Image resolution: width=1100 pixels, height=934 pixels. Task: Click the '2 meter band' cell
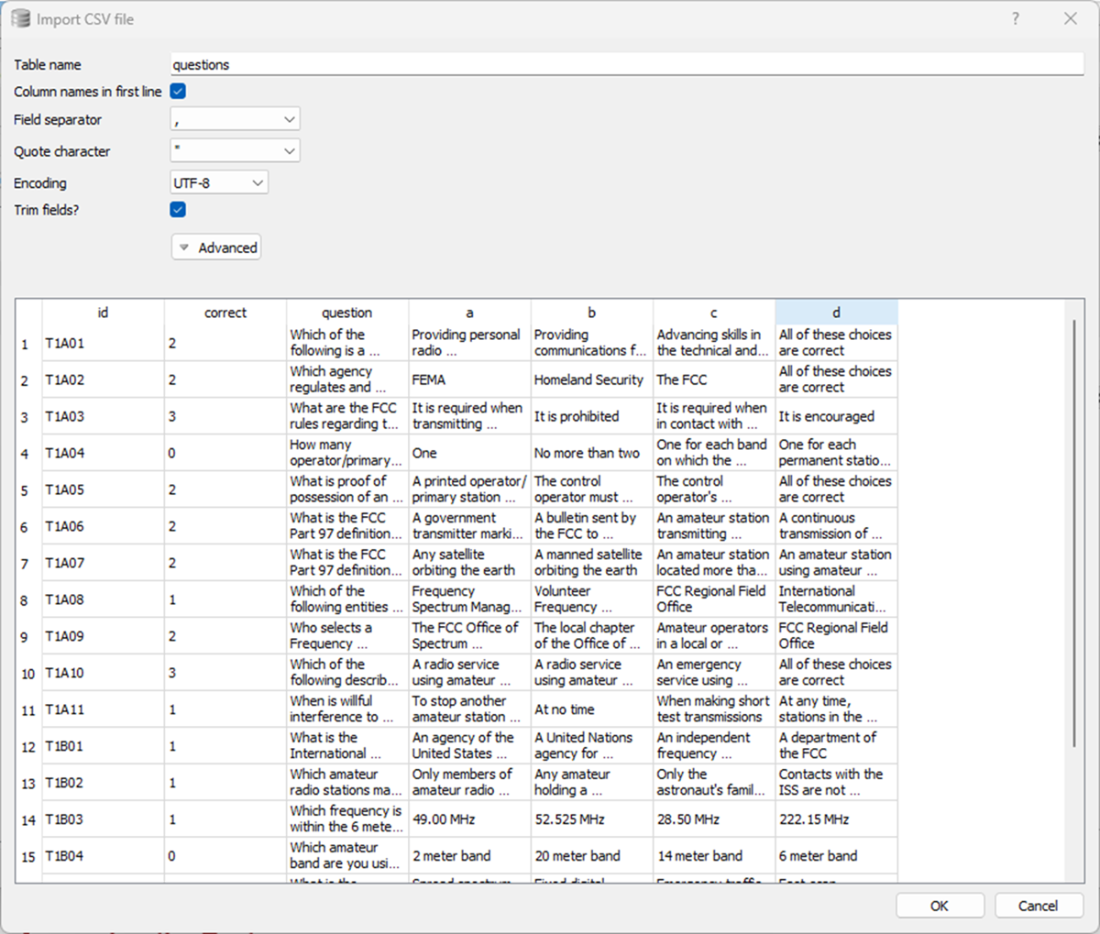(469, 855)
